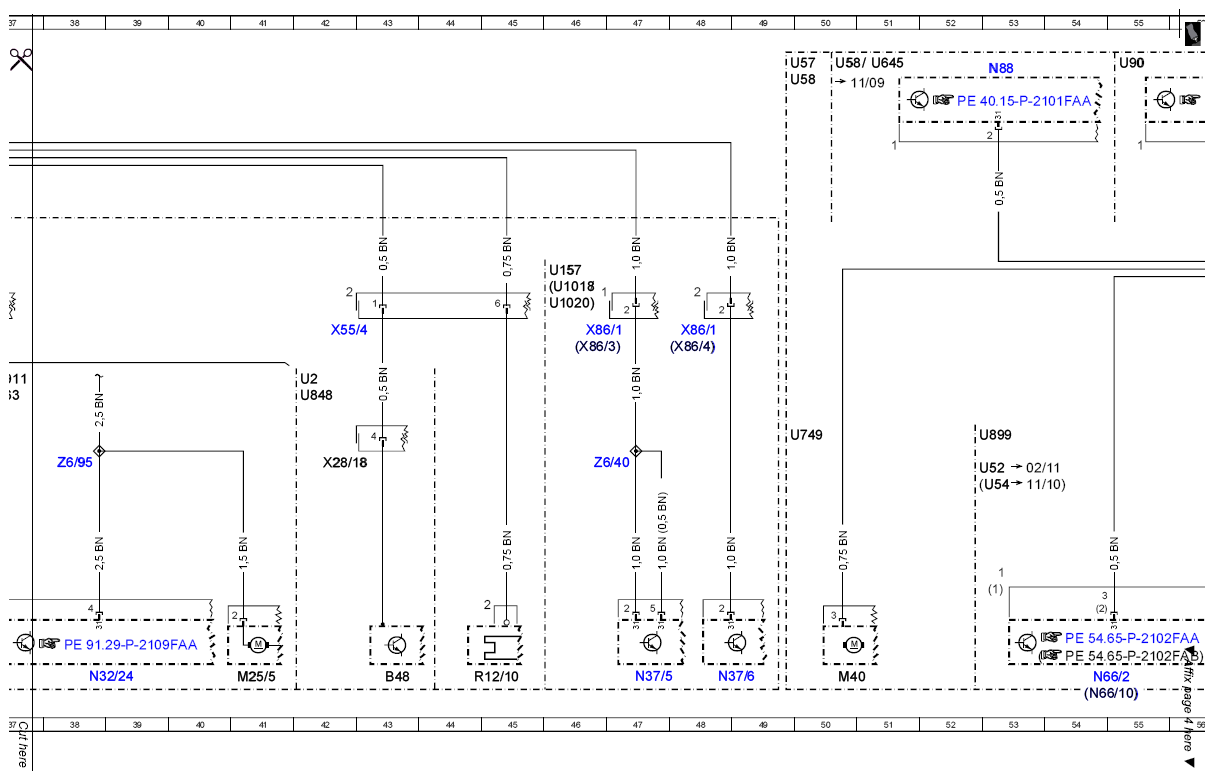
Task: Click the M40 label
Action: pos(852,676)
